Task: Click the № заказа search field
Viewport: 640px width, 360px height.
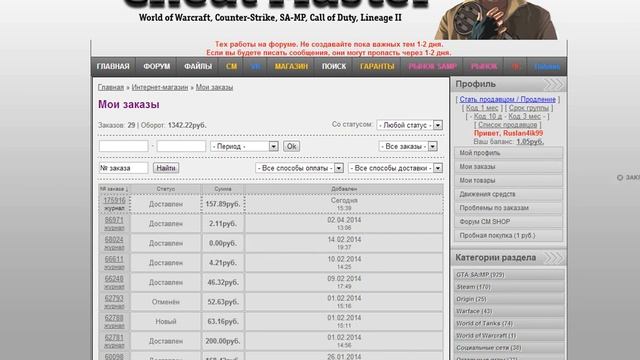Action: tap(124, 168)
